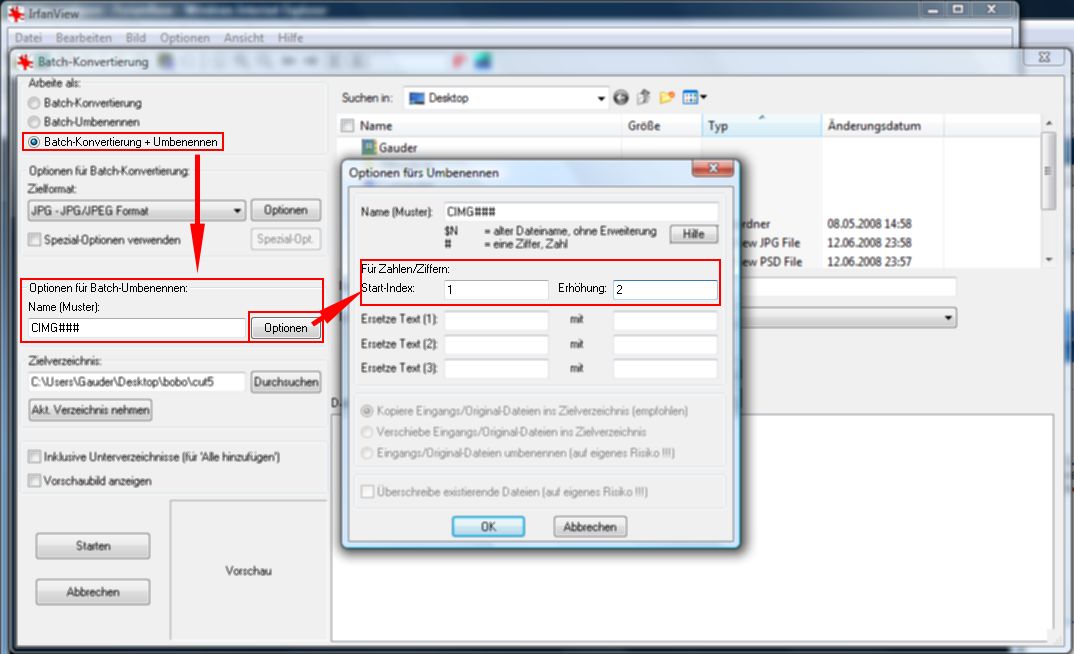Click the Zielverzeichnis path field

point(136,382)
